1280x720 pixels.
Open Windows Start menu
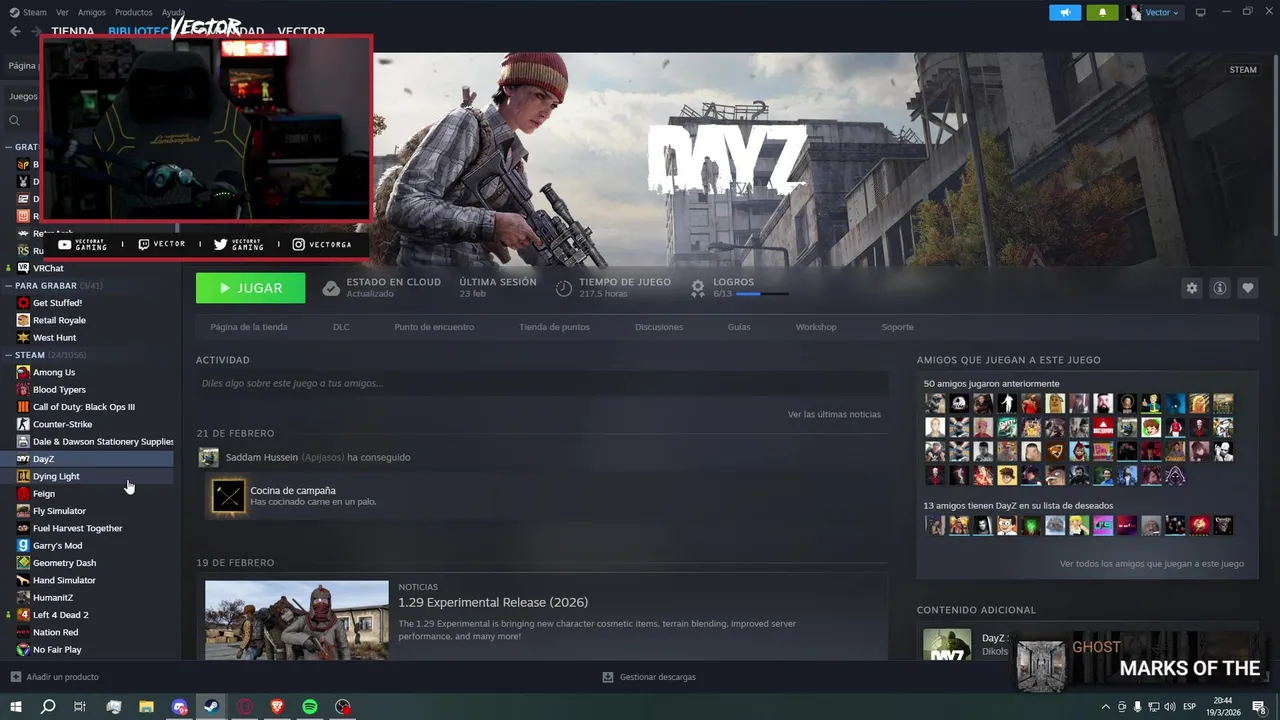pyautogui.click(x=16, y=707)
